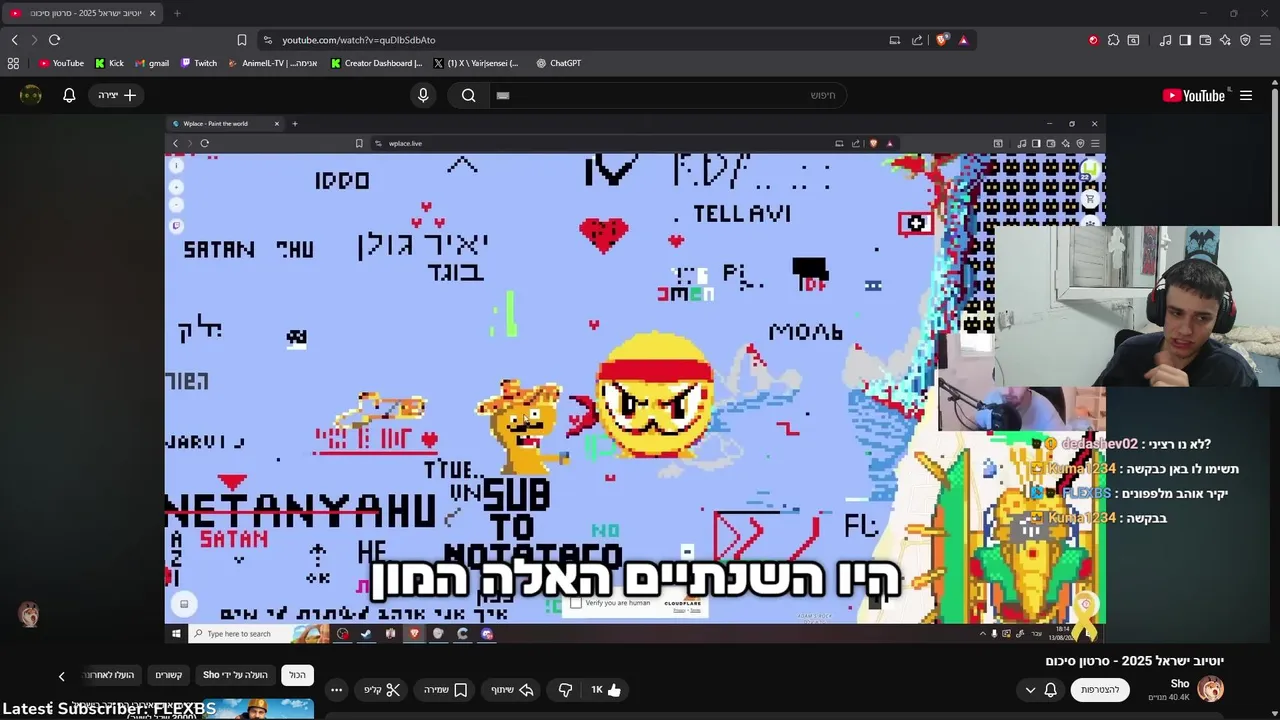Screen dimensions: 1280x720
Task: View site information icon beside URL
Action: click(266, 40)
